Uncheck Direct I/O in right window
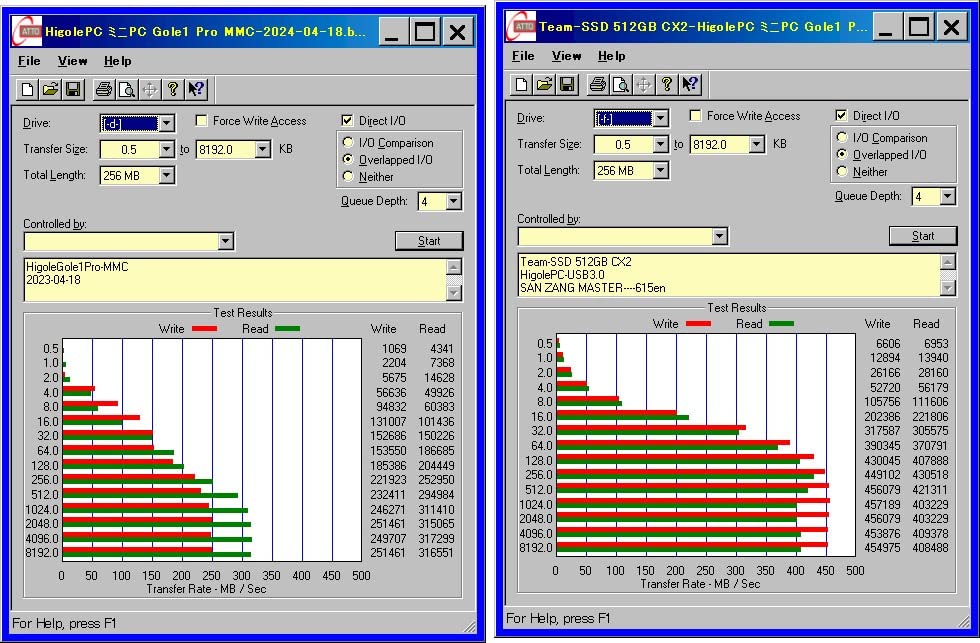980x643 pixels. click(x=841, y=116)
